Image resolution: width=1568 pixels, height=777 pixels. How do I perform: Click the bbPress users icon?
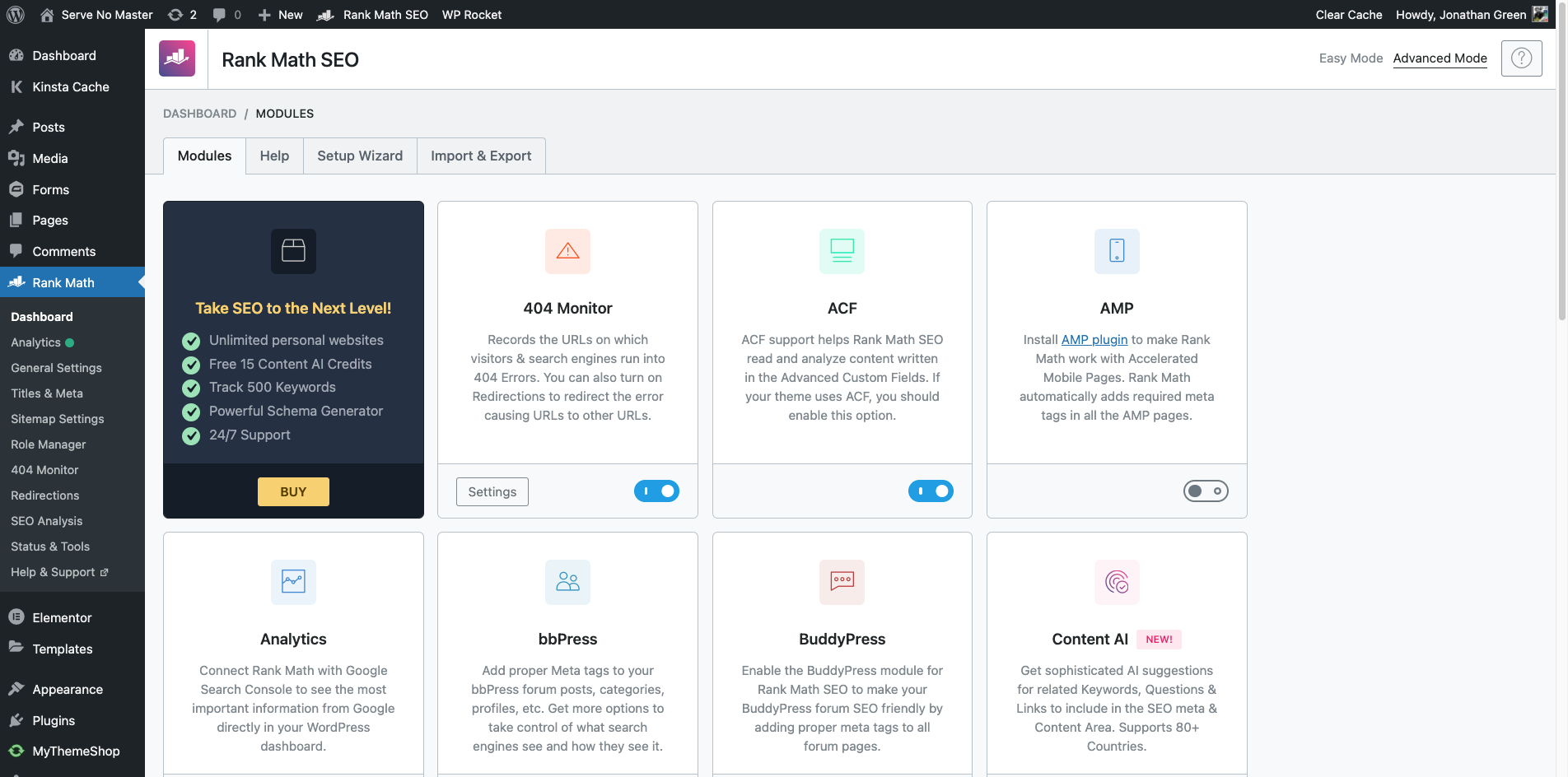[x=567, y=582]
